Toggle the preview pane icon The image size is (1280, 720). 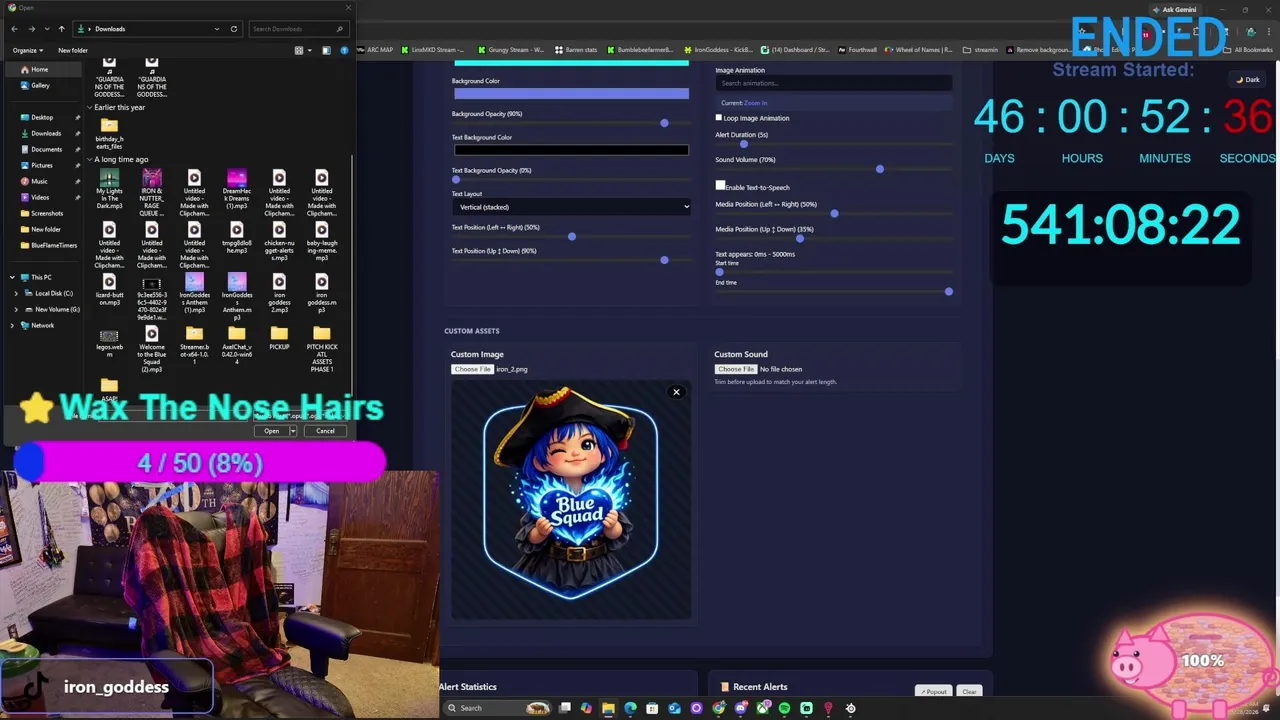[326, 50]
